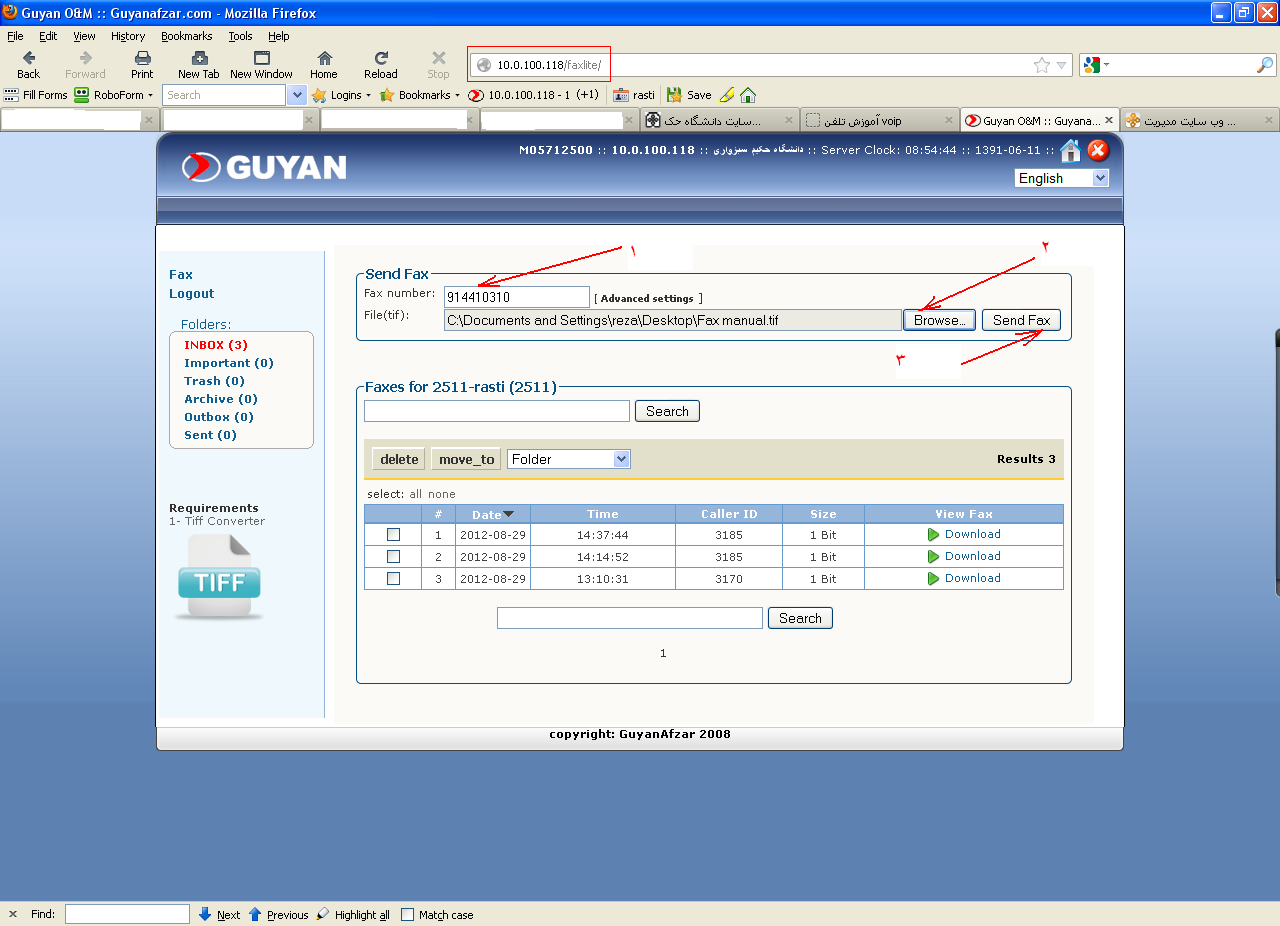Click play icon for 14:14:52 fax
Viewport: 1280px width, 926px height.
click(934, 557)
